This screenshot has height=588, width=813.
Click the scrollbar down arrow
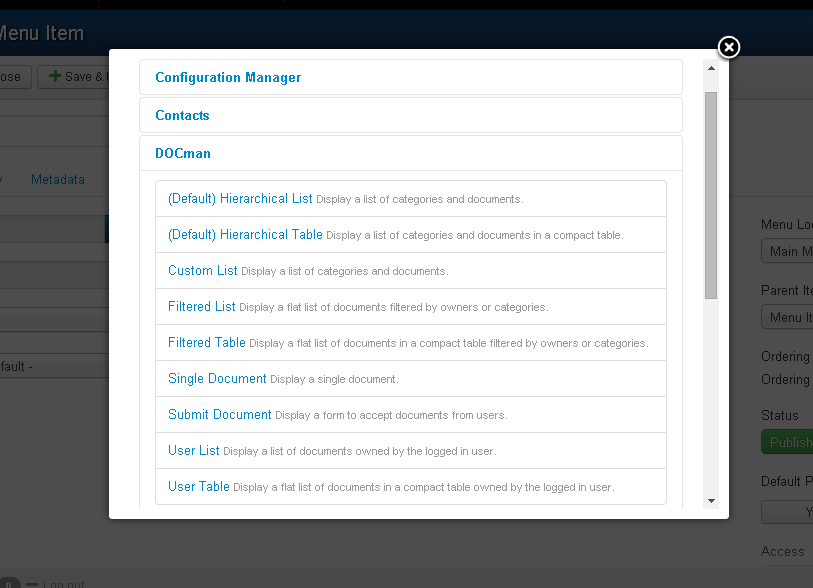pos(711,501)
